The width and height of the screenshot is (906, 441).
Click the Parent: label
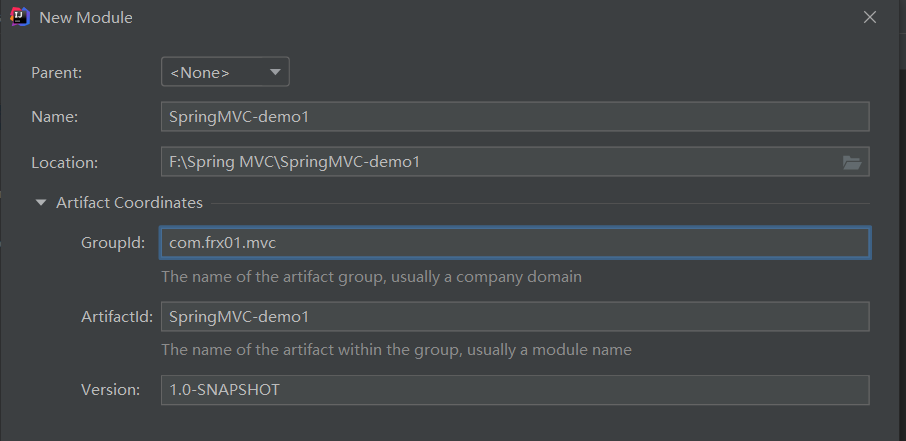pyautogui.click(x=57, y=73)
